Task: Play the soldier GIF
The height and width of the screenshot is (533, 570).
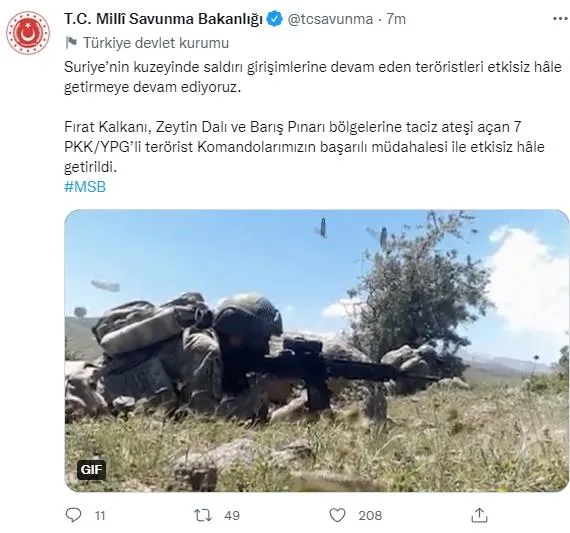Action: [x=317, y=350]
